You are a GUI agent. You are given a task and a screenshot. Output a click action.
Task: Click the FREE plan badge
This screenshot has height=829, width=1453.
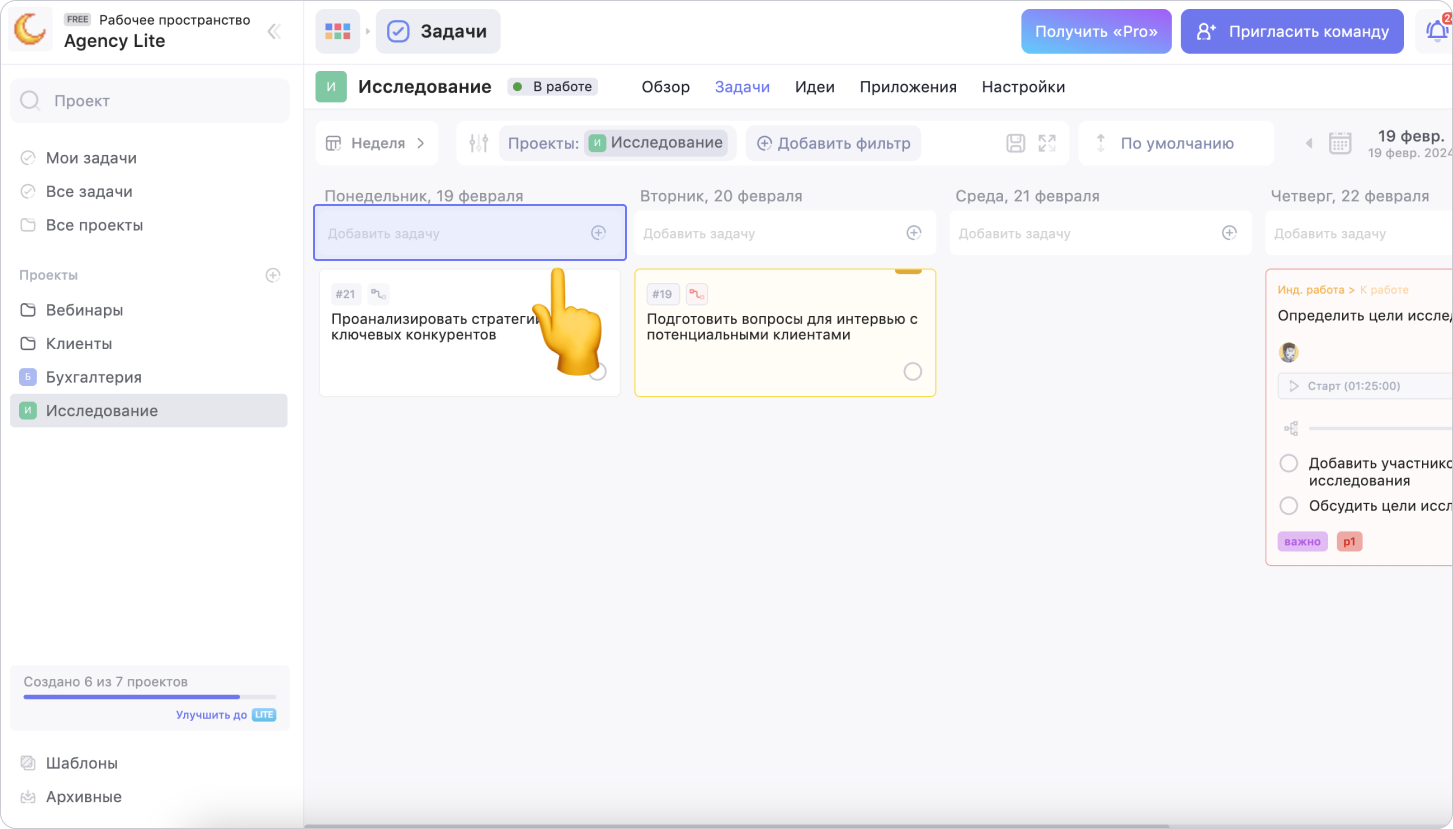[x=77, y=19]
